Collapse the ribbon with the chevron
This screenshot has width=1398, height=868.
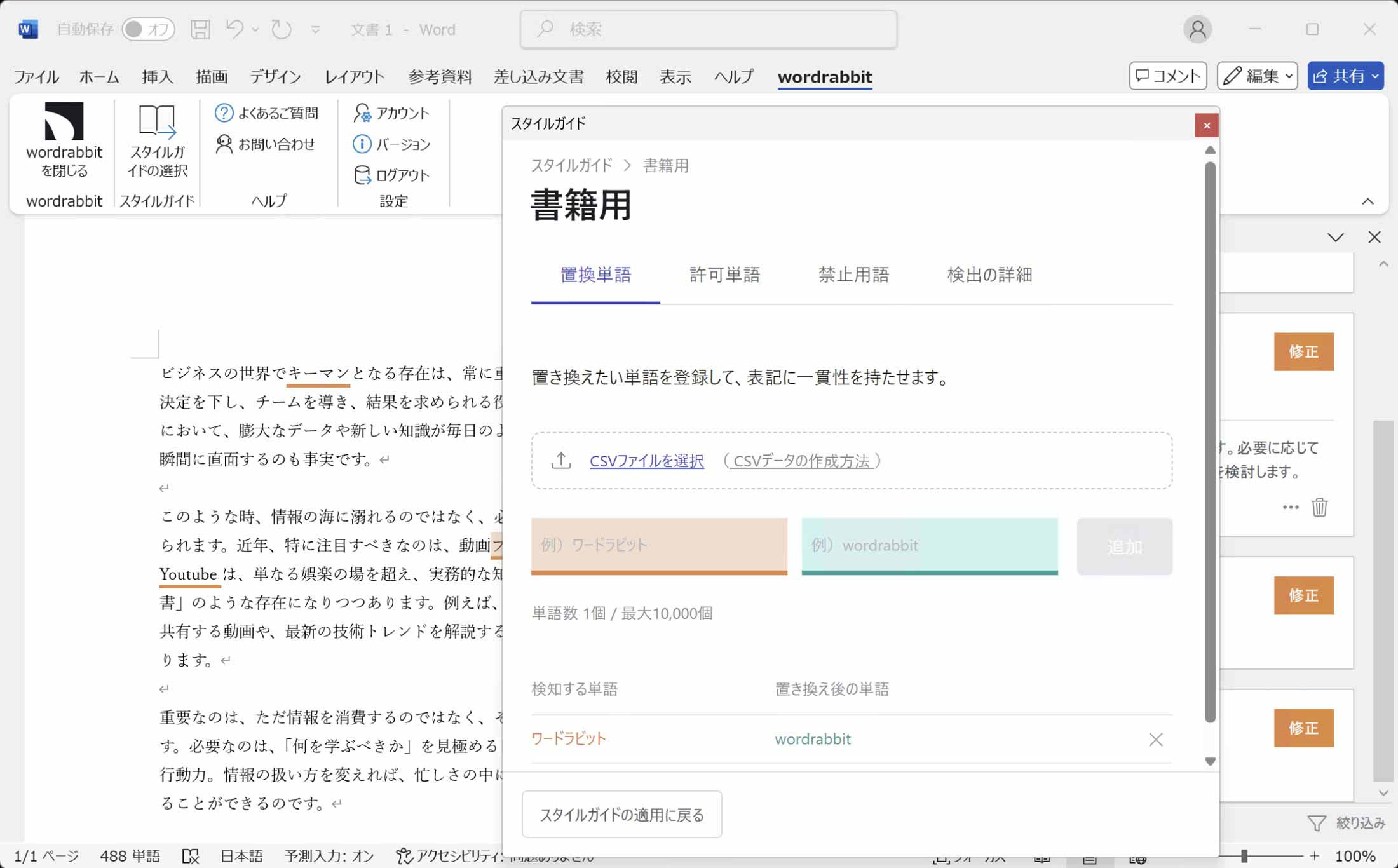pos(1368,201)
